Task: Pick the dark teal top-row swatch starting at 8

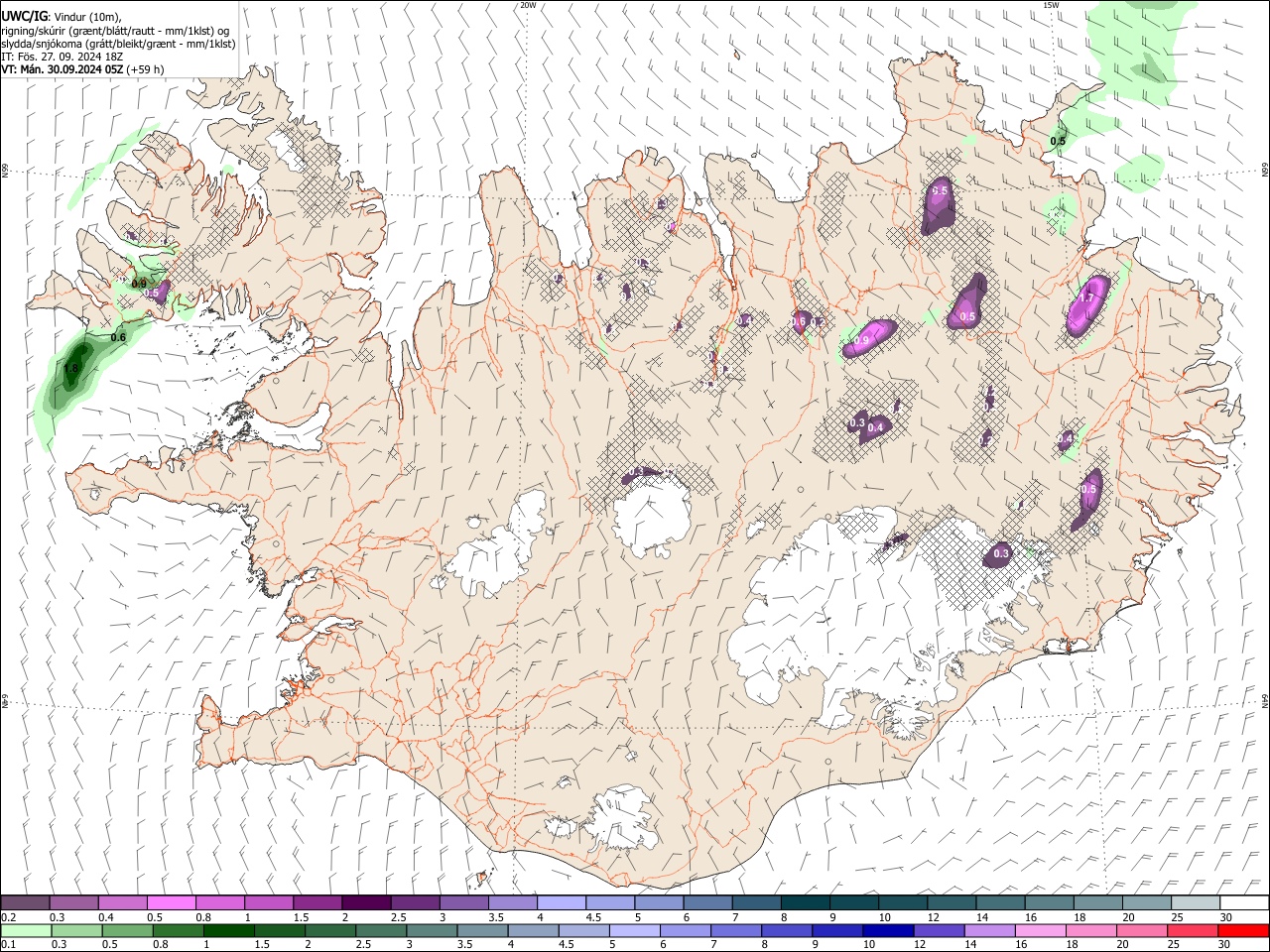Action: click(x=806, y=902)
